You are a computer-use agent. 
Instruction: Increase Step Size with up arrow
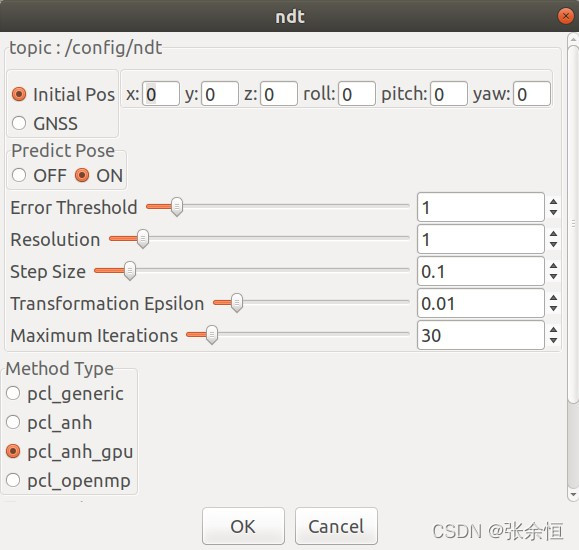pos(553,266)
